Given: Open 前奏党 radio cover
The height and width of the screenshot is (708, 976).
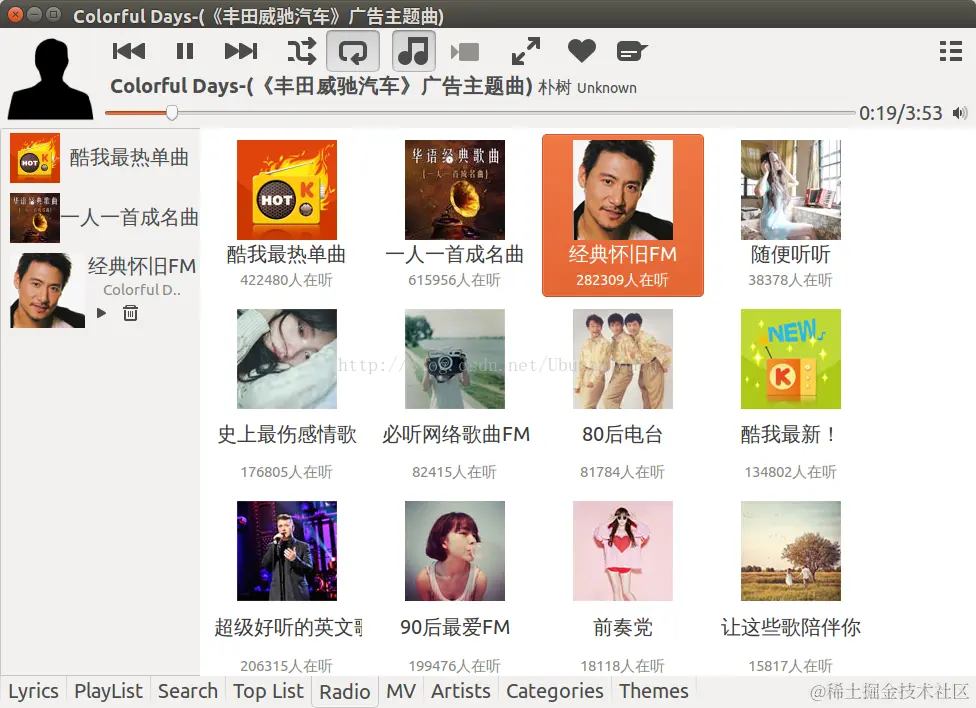Looking at the screenshot, I should (x=622, y=551).
